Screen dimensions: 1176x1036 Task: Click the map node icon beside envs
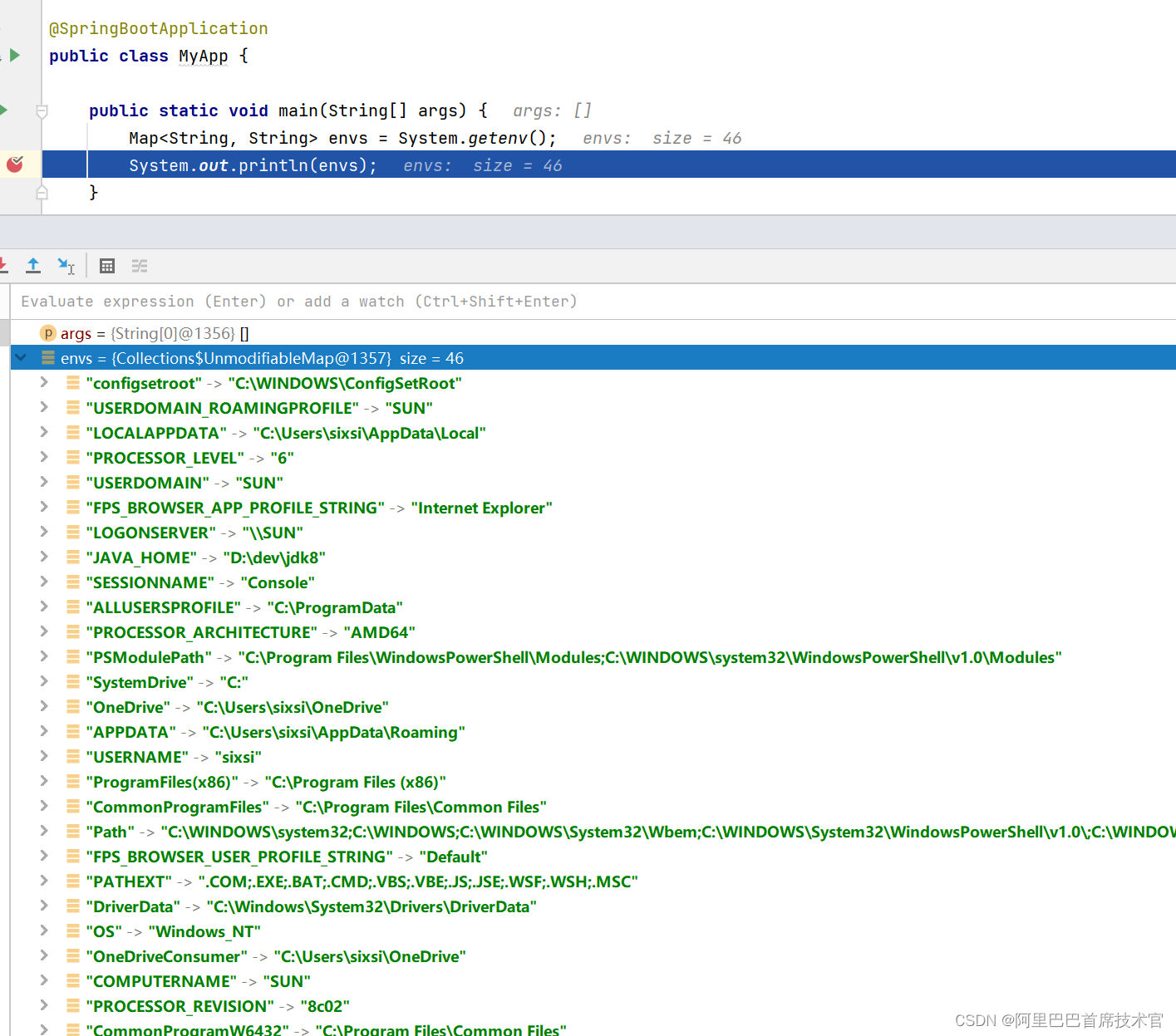[47, 357]
